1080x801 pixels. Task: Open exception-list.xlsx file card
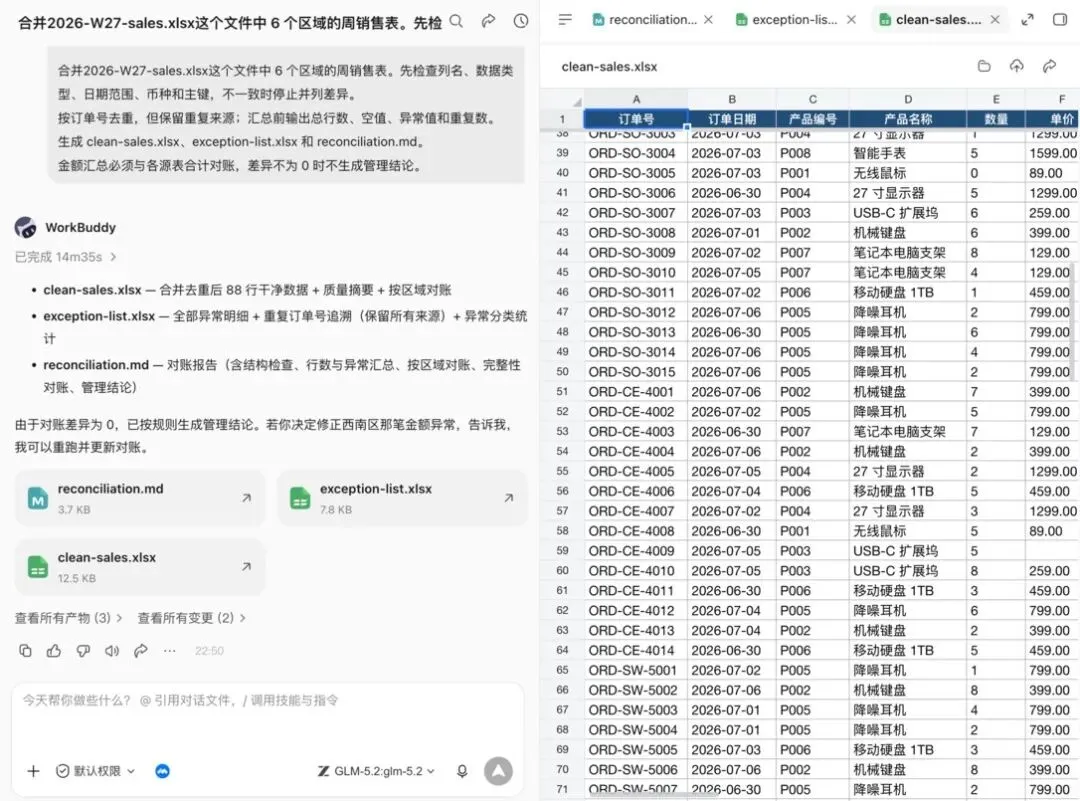tap(402, 498)
